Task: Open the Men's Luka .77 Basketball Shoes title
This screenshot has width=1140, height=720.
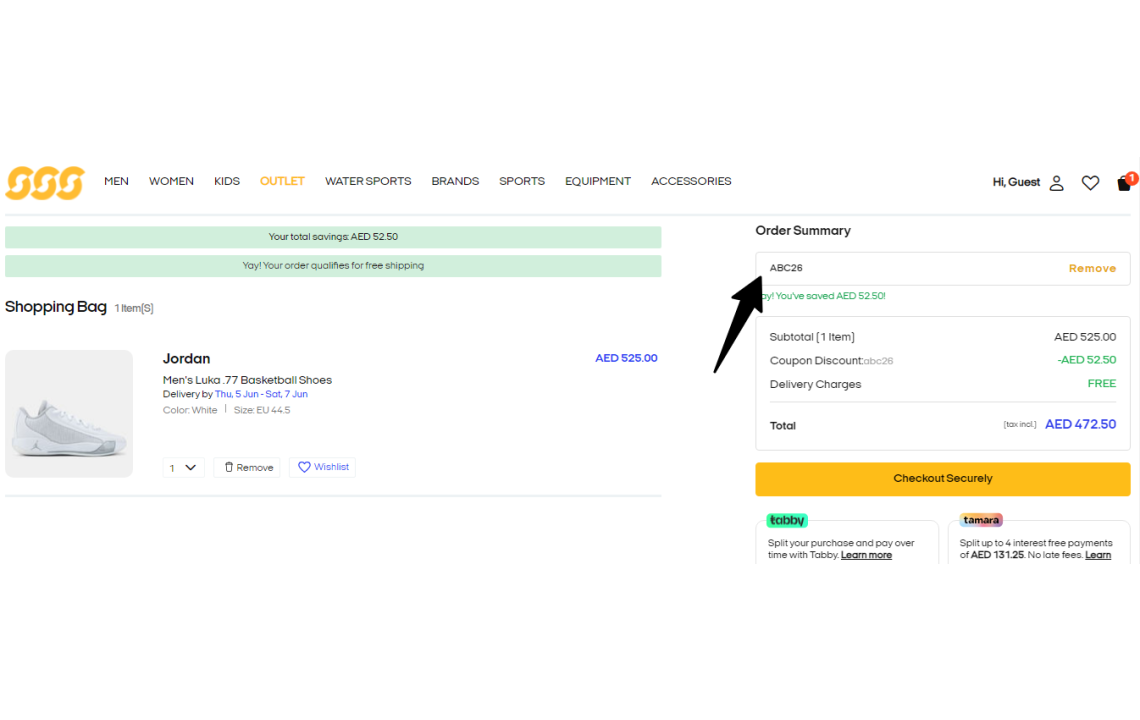Action: click(247, 380)
